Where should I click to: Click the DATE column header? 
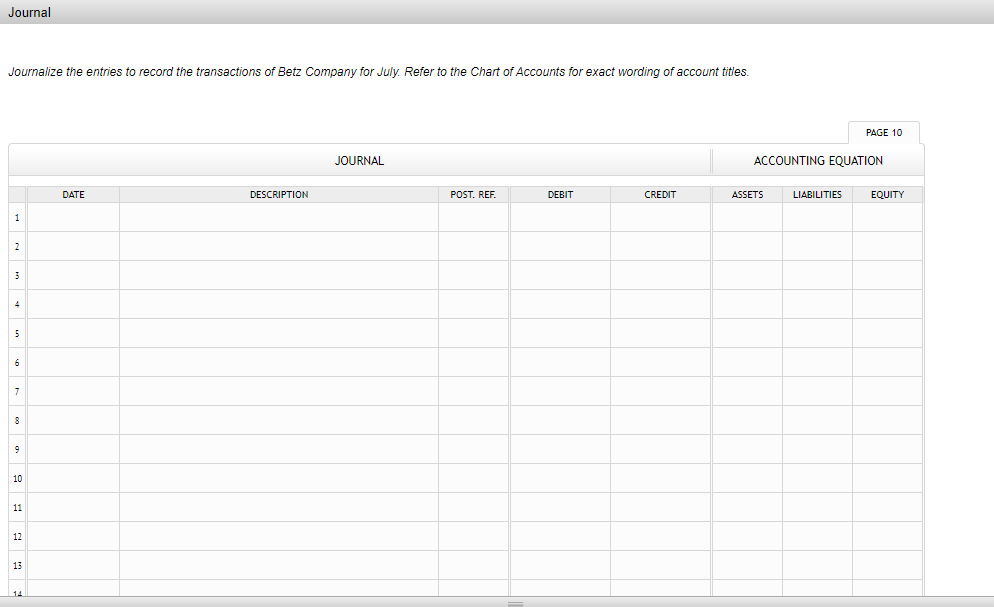coord(73,194)
